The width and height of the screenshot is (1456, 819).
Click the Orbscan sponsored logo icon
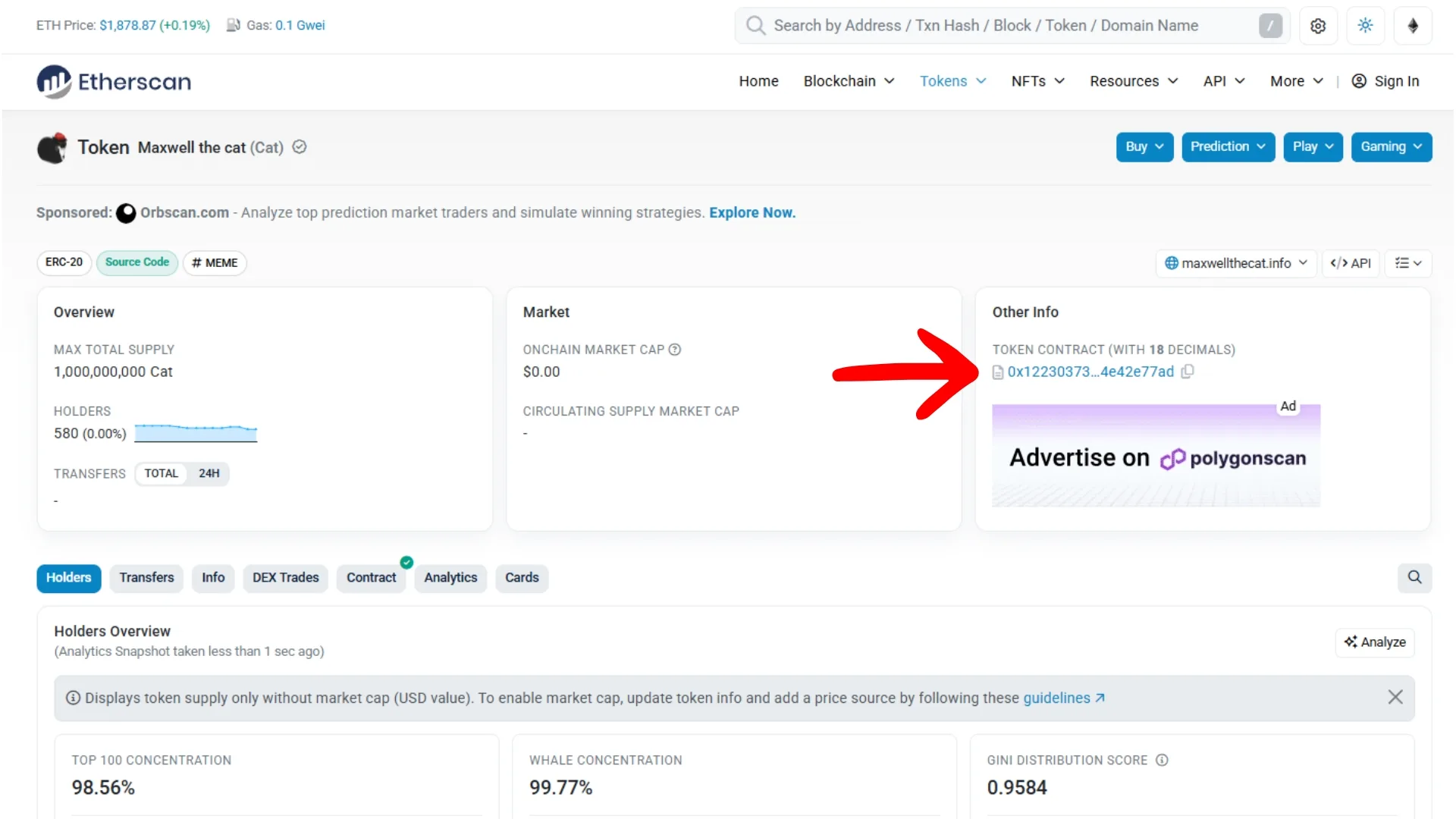[x=126, y=213]
